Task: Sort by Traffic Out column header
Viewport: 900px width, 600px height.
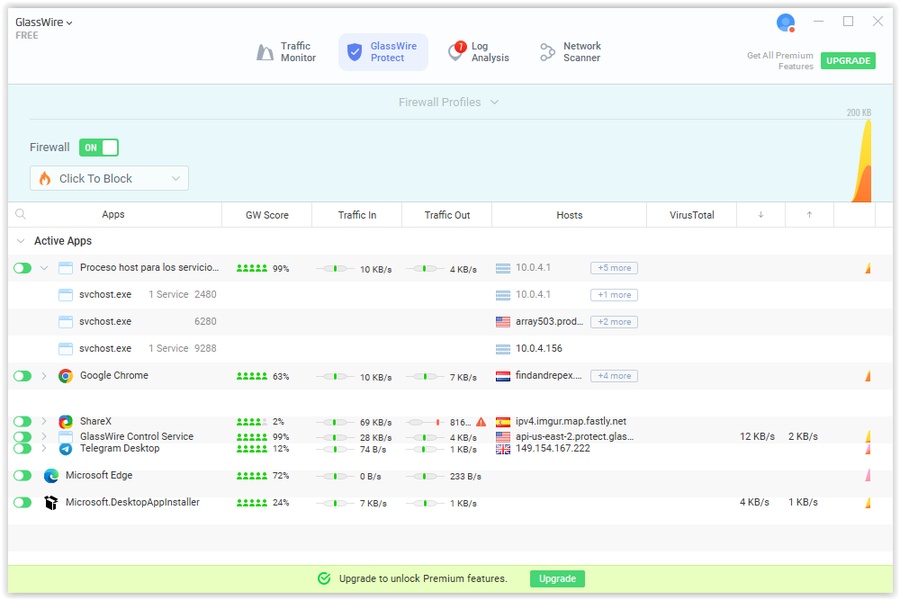Action: 447,215
